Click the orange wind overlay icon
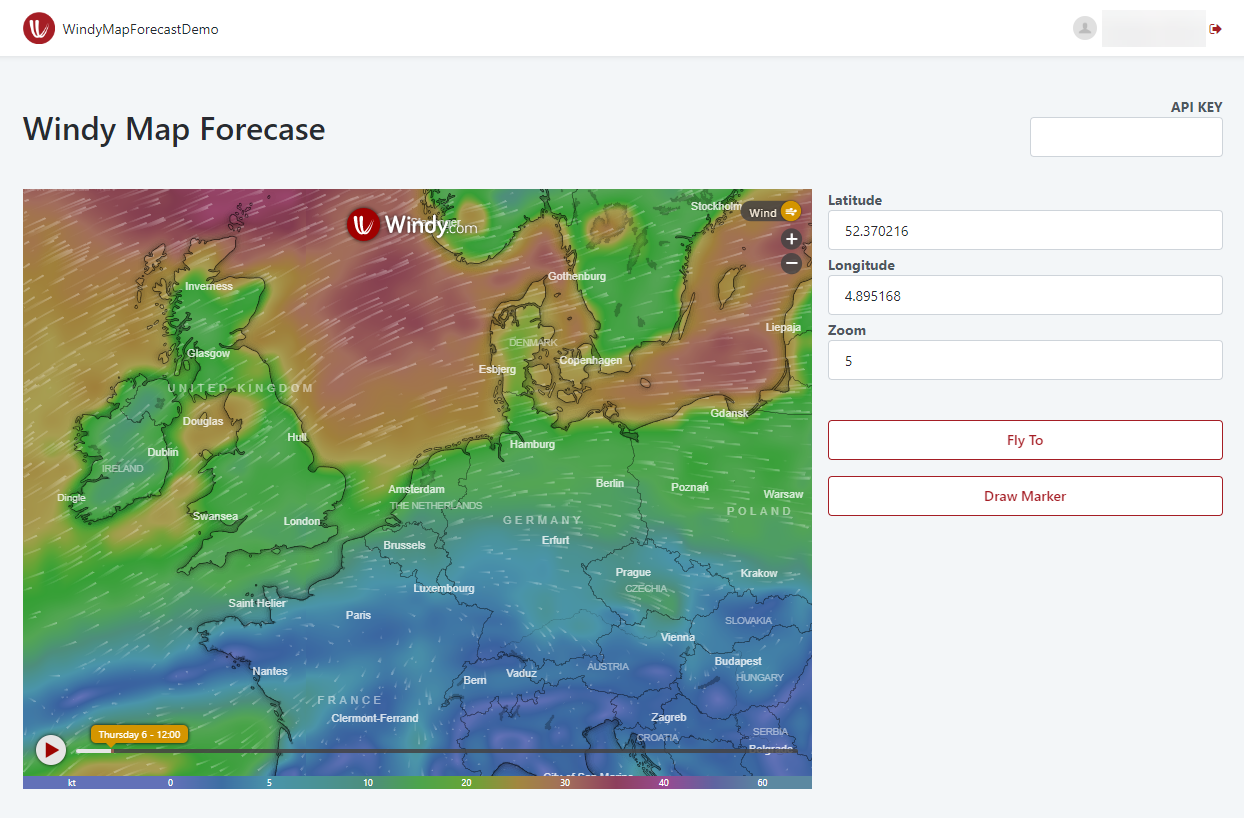 click(791, 211)
